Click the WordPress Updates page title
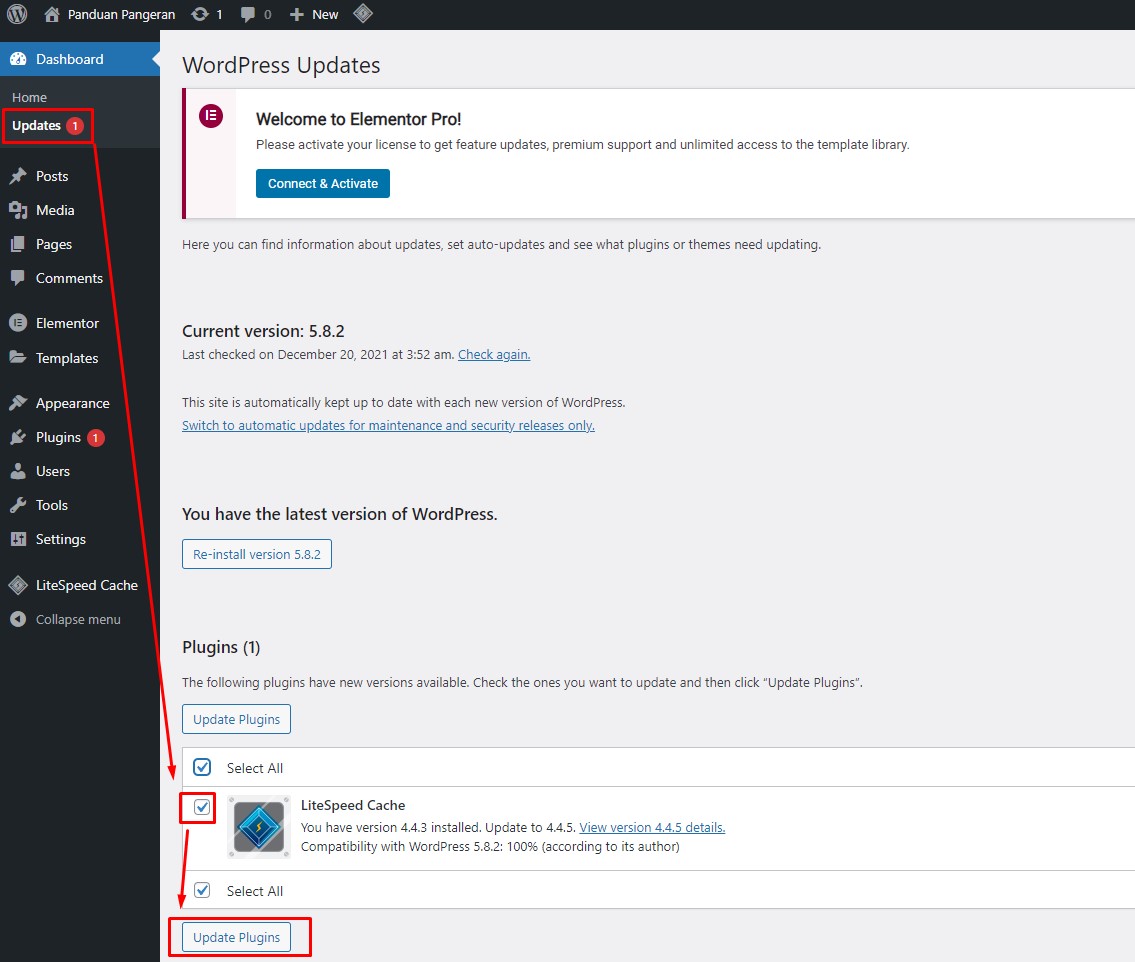 282,65
